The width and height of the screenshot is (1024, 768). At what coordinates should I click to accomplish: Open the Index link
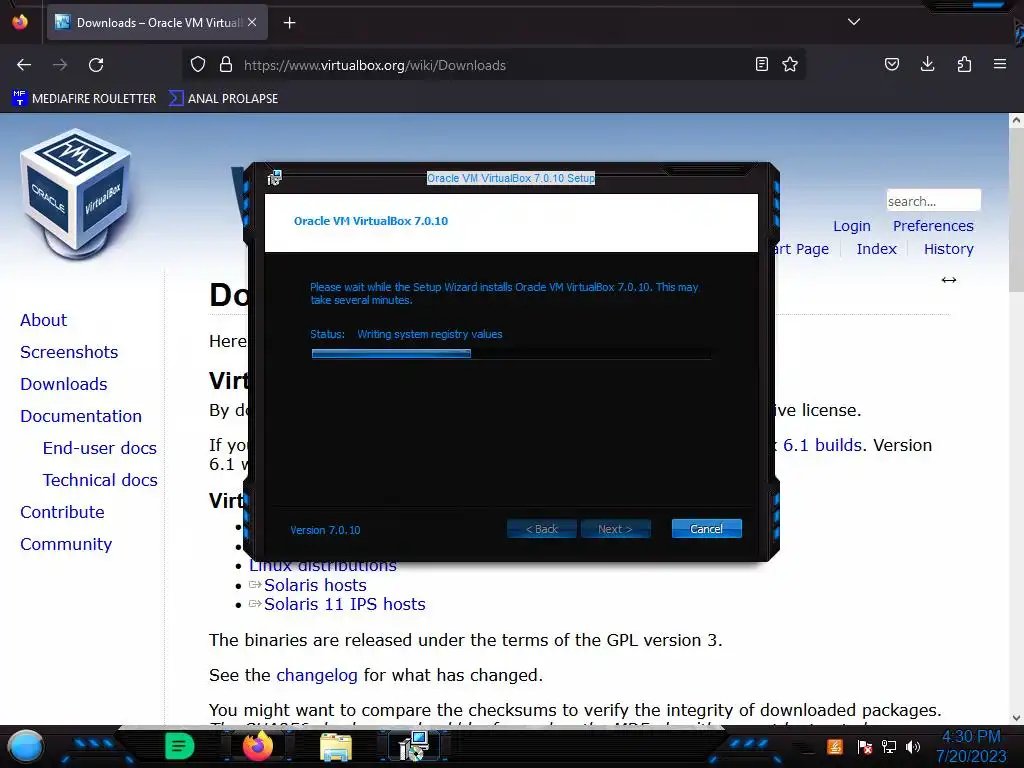click(876, 249)
